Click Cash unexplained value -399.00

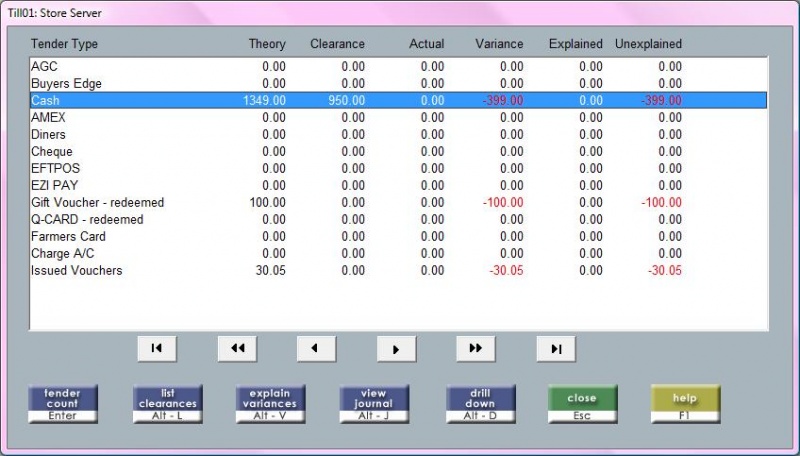[661, 100]
